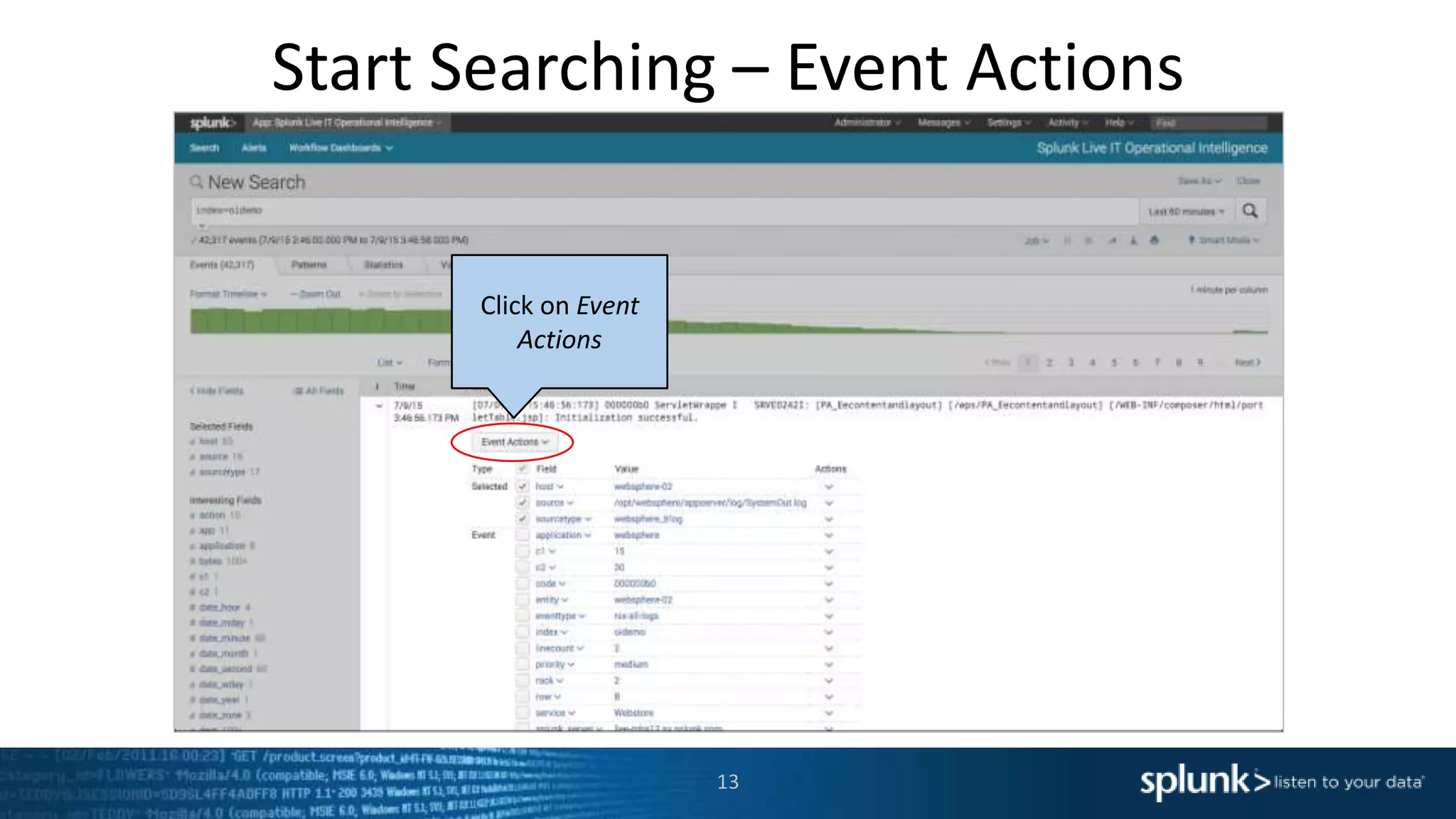Open Workflow Dashboards menu
This screenshot has width=1456, height=819.
coord(341,148)
